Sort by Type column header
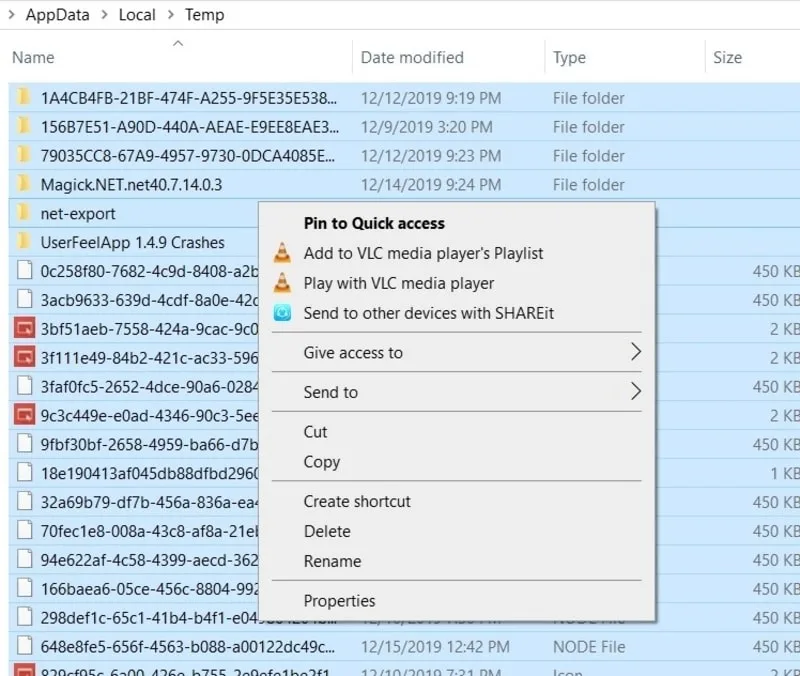This screenshot has height=676, width=800. (569, 58)
